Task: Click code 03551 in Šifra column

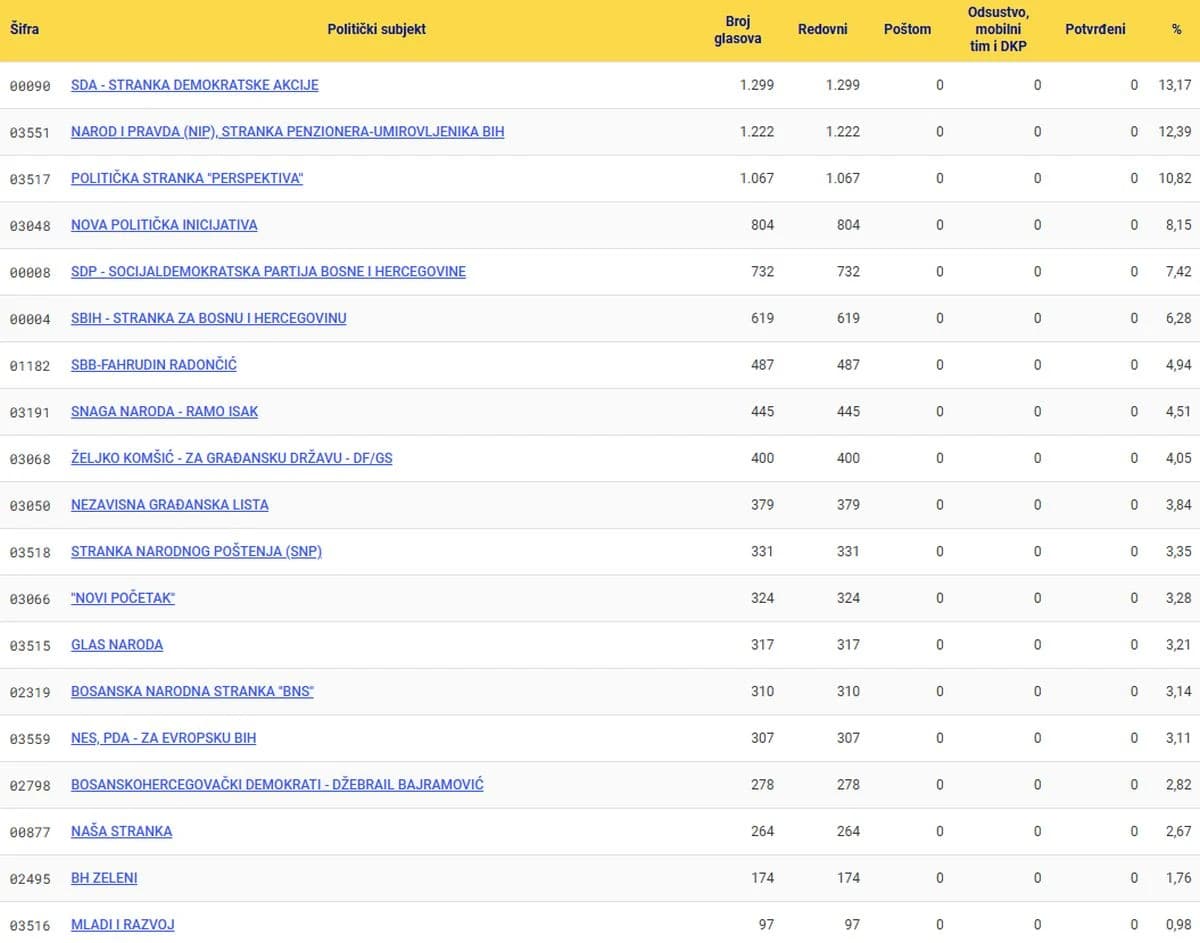Action: click(30, 133)
